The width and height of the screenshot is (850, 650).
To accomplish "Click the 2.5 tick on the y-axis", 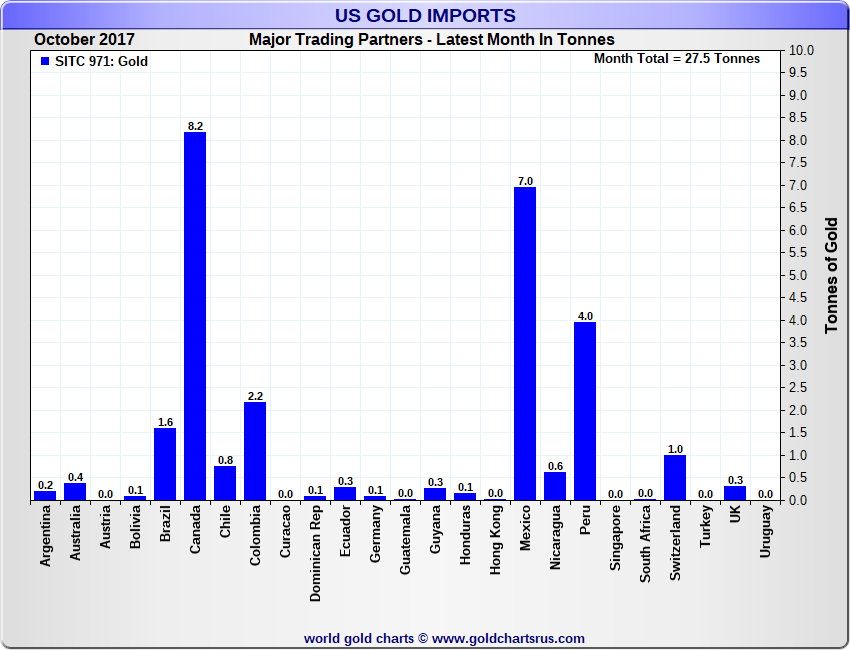I will pos(798,388).
